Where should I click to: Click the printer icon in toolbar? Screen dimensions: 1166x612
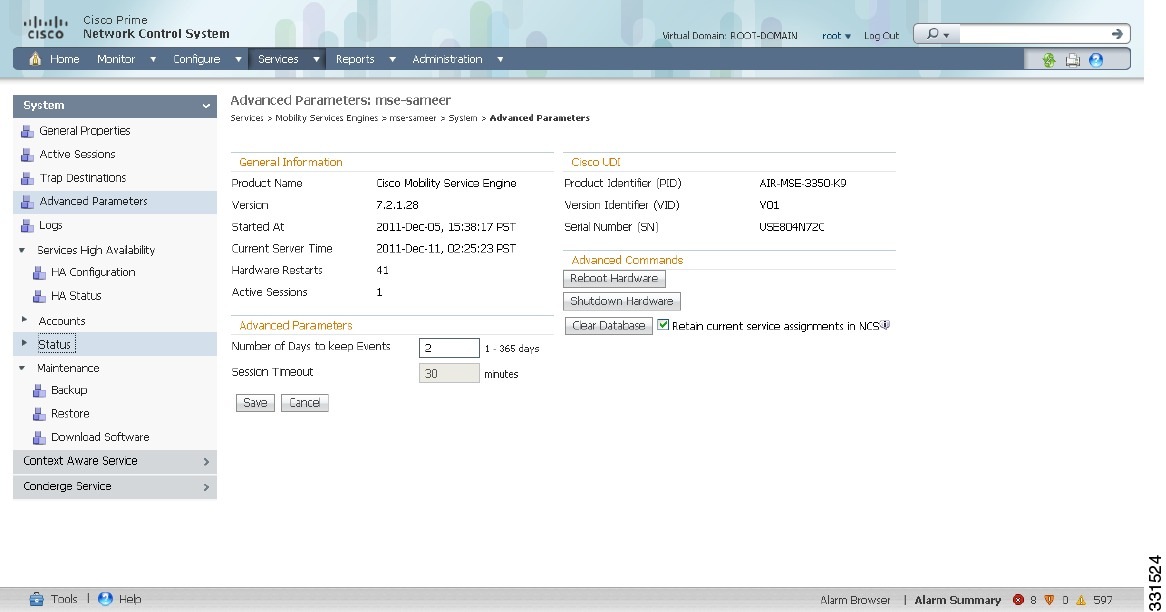click(1072, 60)
